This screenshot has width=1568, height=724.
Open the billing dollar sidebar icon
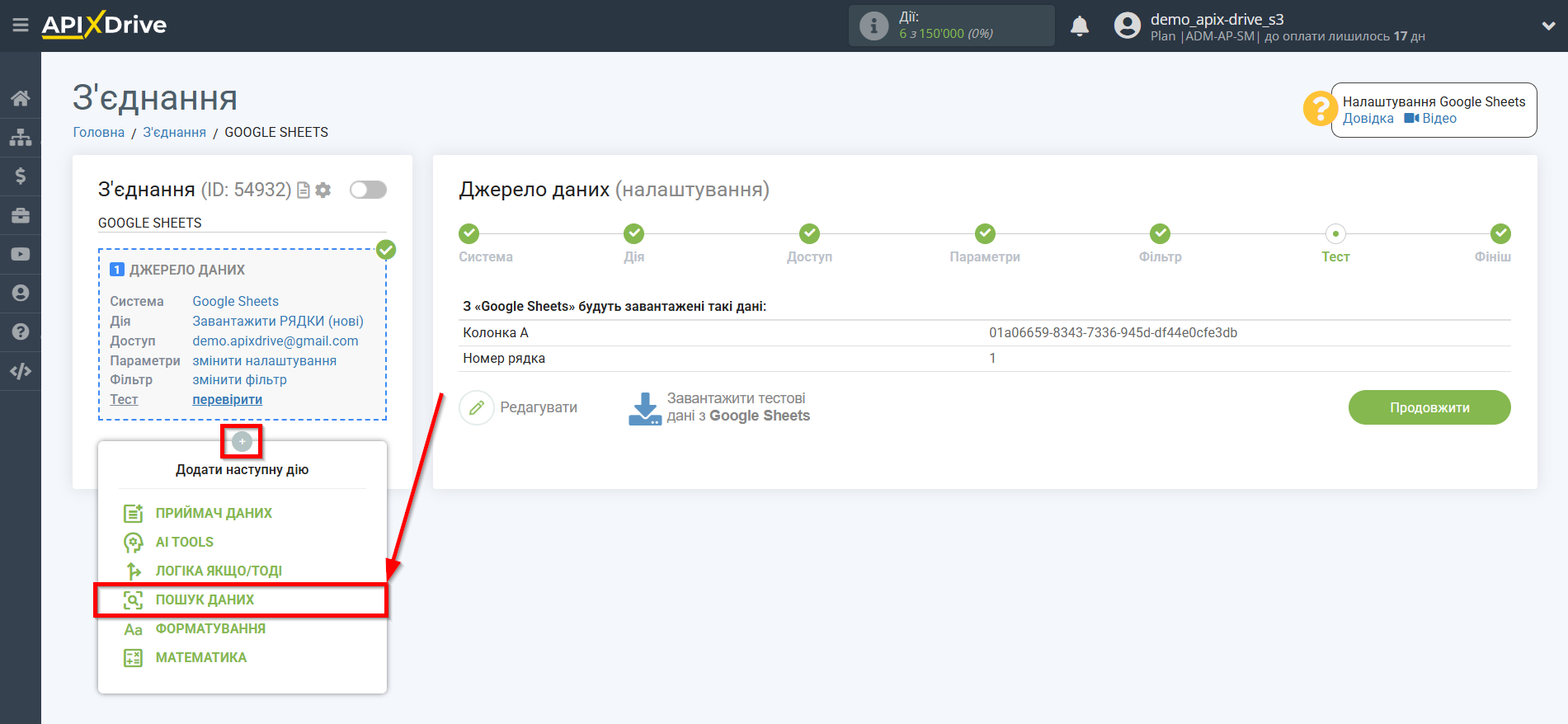[21, 176]
